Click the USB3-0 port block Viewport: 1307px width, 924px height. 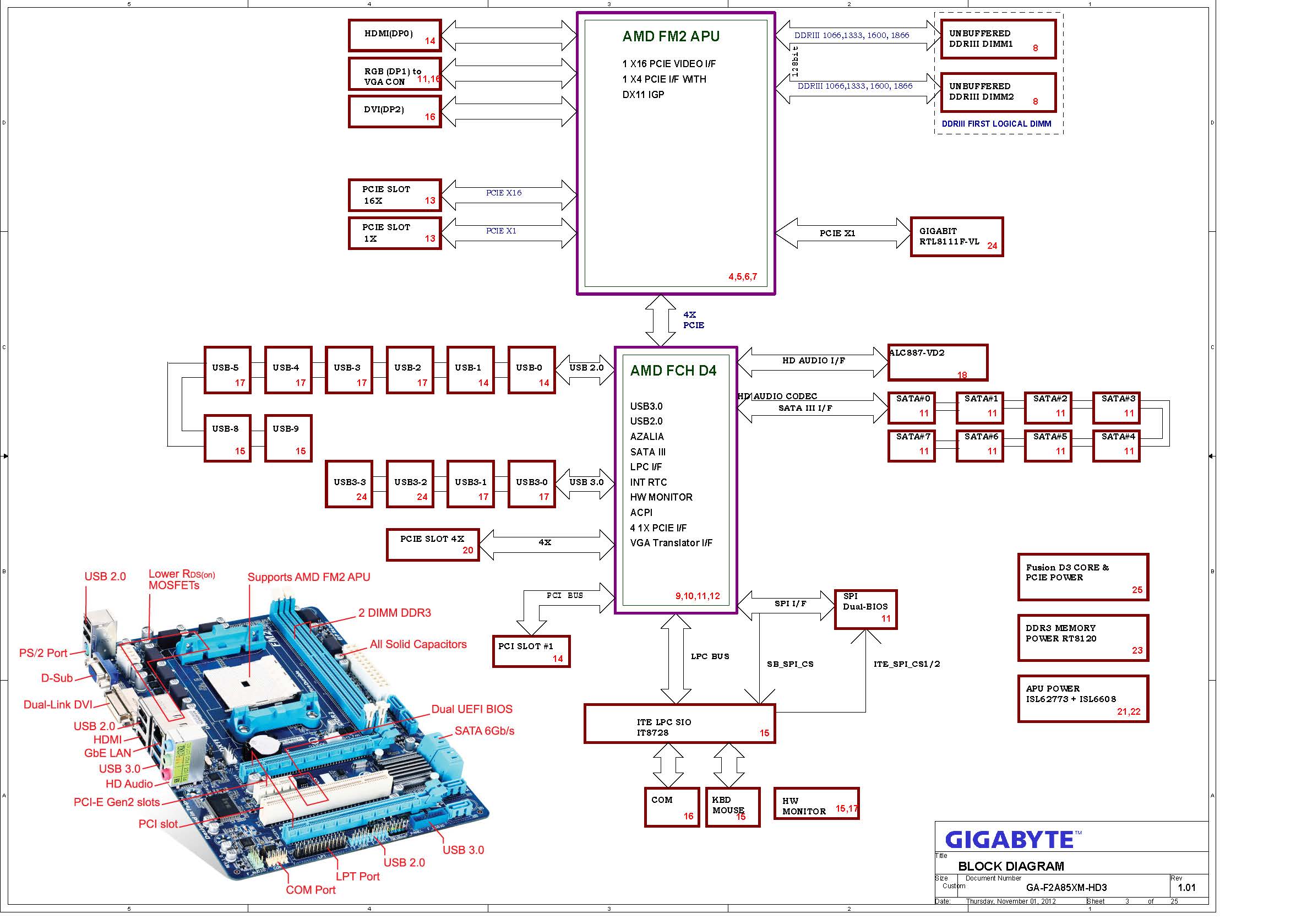531,484
